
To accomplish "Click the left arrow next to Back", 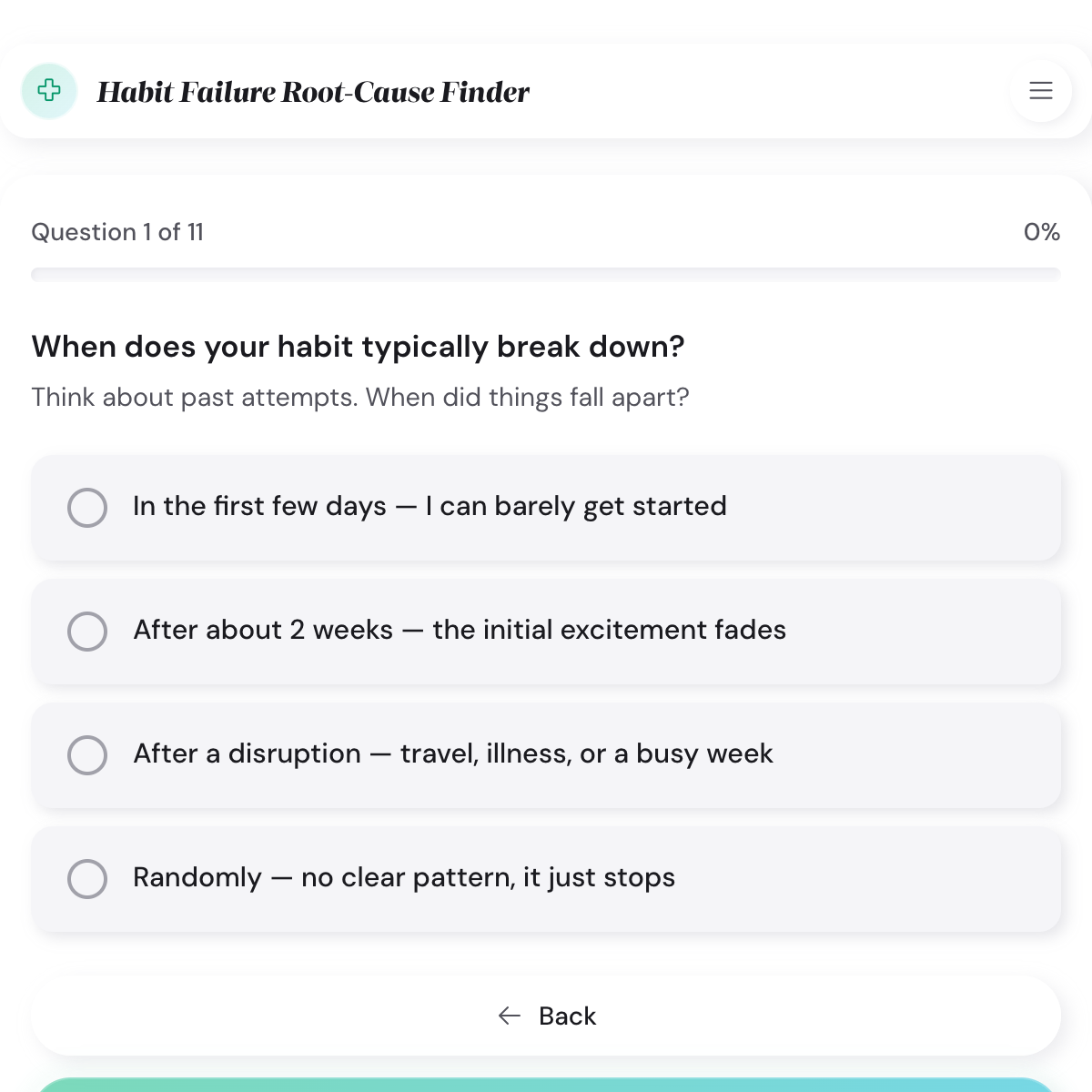I will pyautogui.click(x=509, y=1016).
